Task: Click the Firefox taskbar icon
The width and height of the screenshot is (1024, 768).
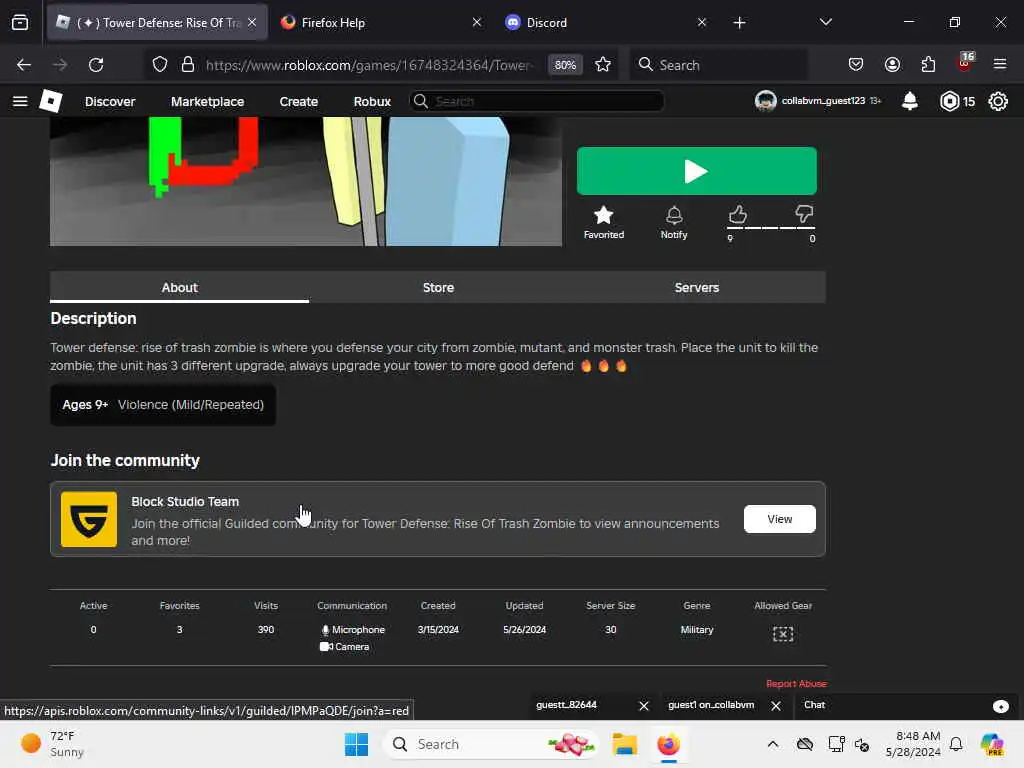Action: pyautogui.click(x=669, y=744)
